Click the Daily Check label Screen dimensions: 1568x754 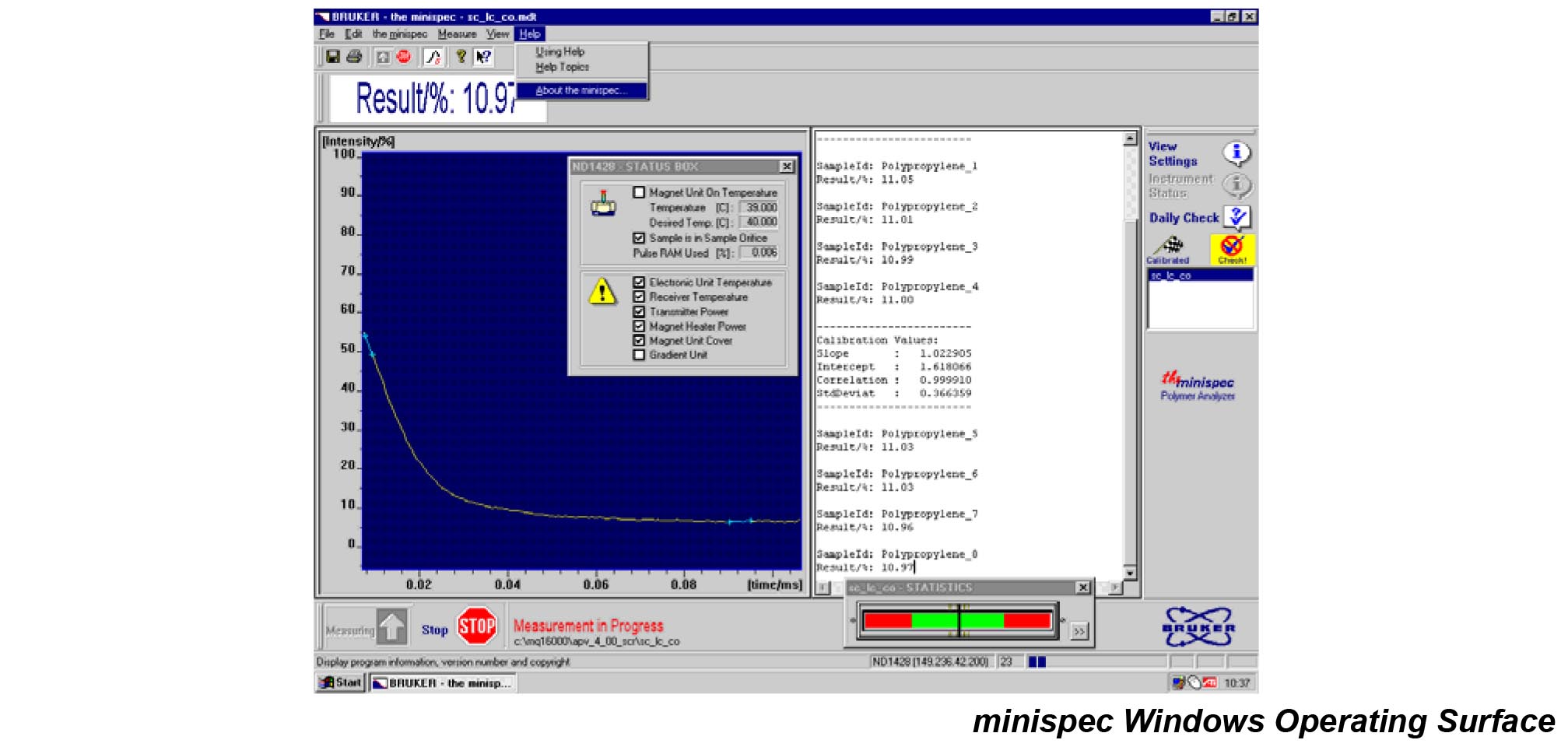(x=1184, y=218)
